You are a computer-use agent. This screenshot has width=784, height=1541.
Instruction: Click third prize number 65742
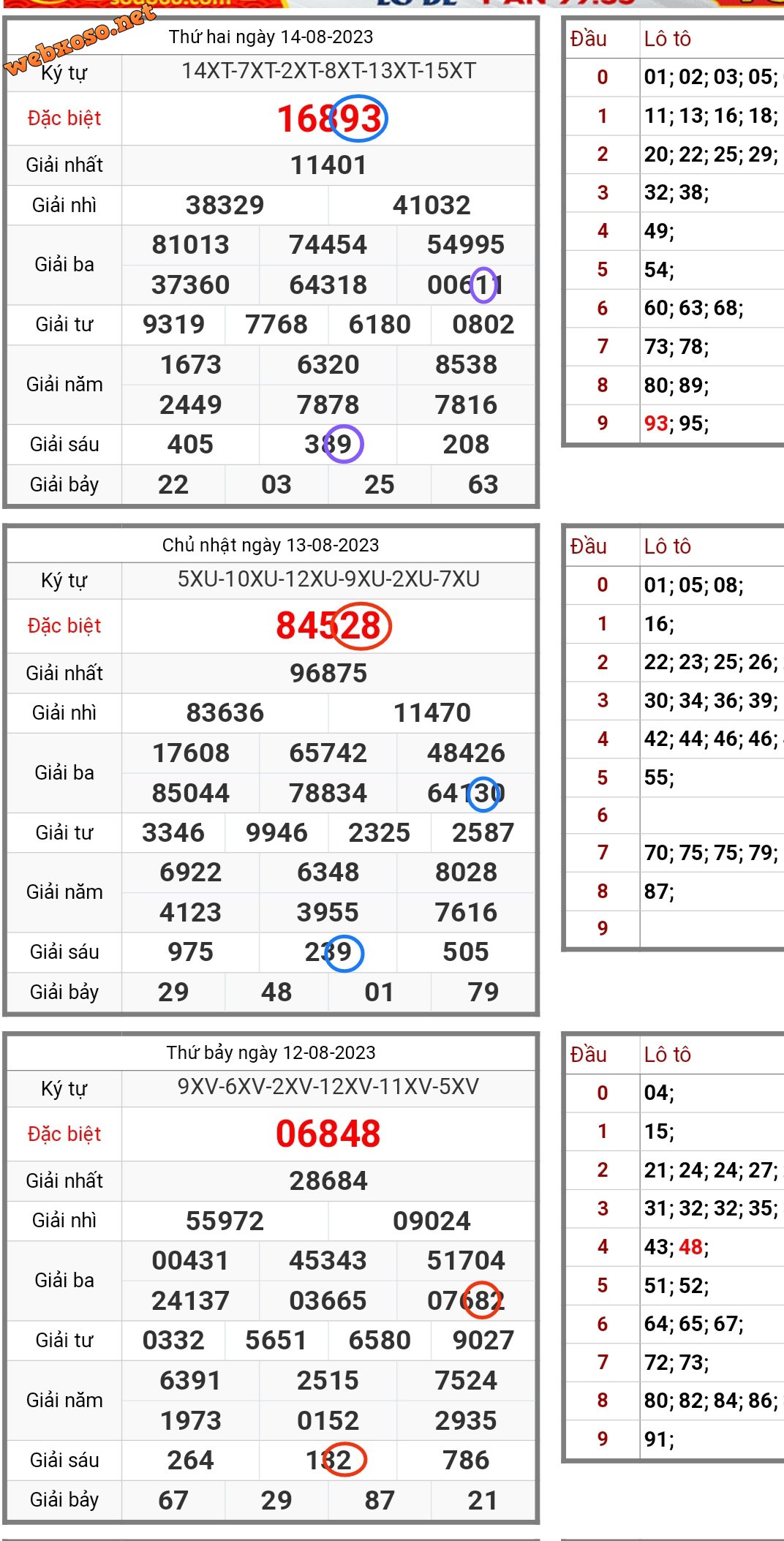tap(328, 753)
